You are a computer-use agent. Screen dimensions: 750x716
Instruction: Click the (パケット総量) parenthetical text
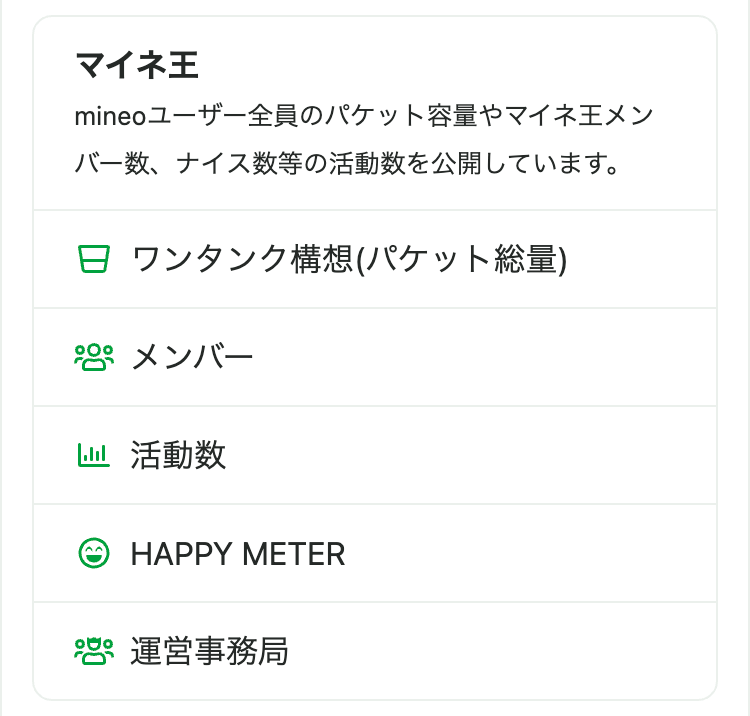click(x=462, y=260)
